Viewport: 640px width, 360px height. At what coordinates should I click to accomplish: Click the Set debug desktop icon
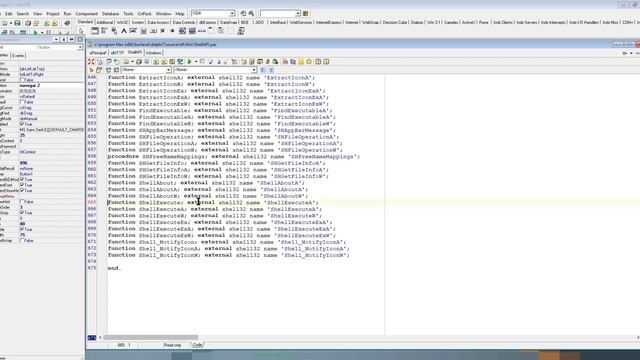coord(251,13)
